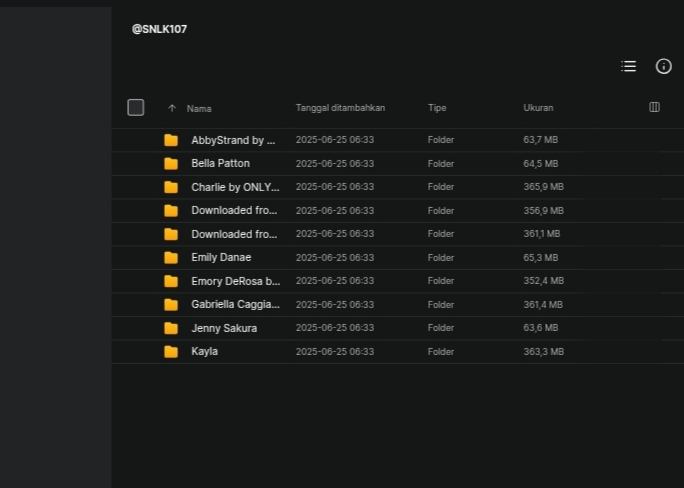Viewport: 684px width, 488px height.
Task: Click the @SNLK107 title
Action: [159, 29]
